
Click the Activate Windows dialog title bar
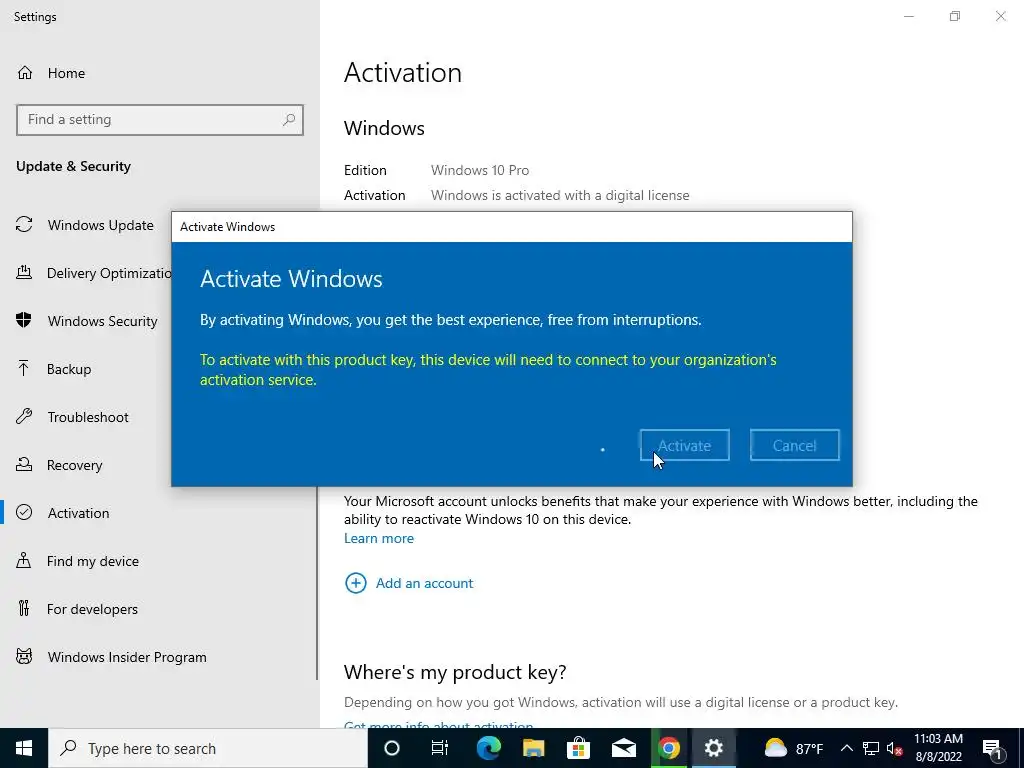click(x=512, y=227)
